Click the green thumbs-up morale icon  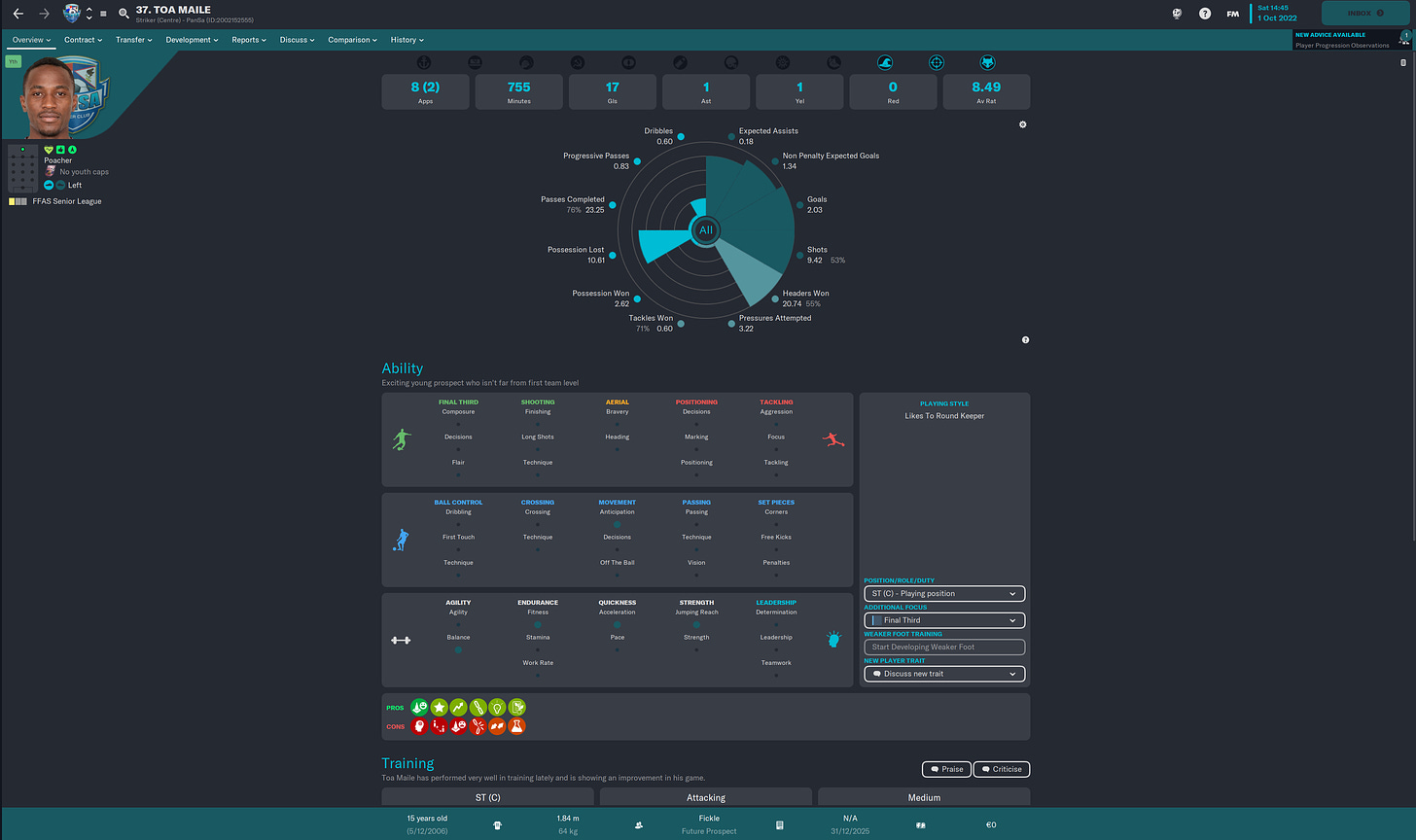click(x=60, y=150)
